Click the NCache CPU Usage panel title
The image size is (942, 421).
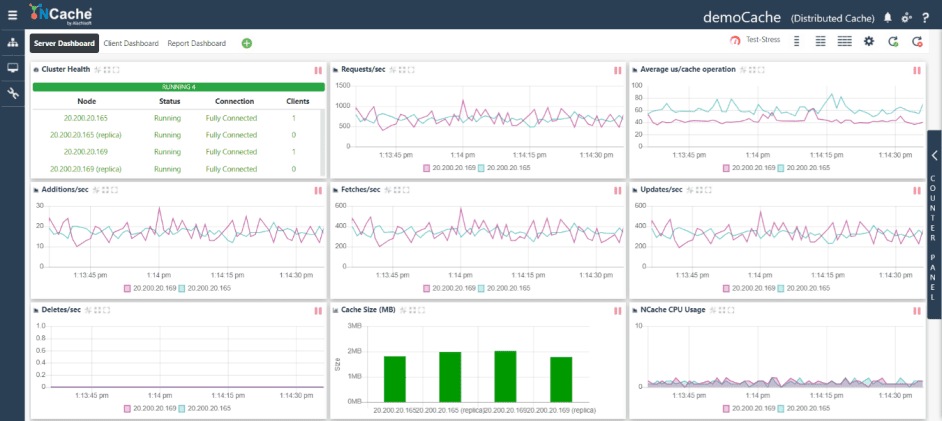[x=673, y=310]
